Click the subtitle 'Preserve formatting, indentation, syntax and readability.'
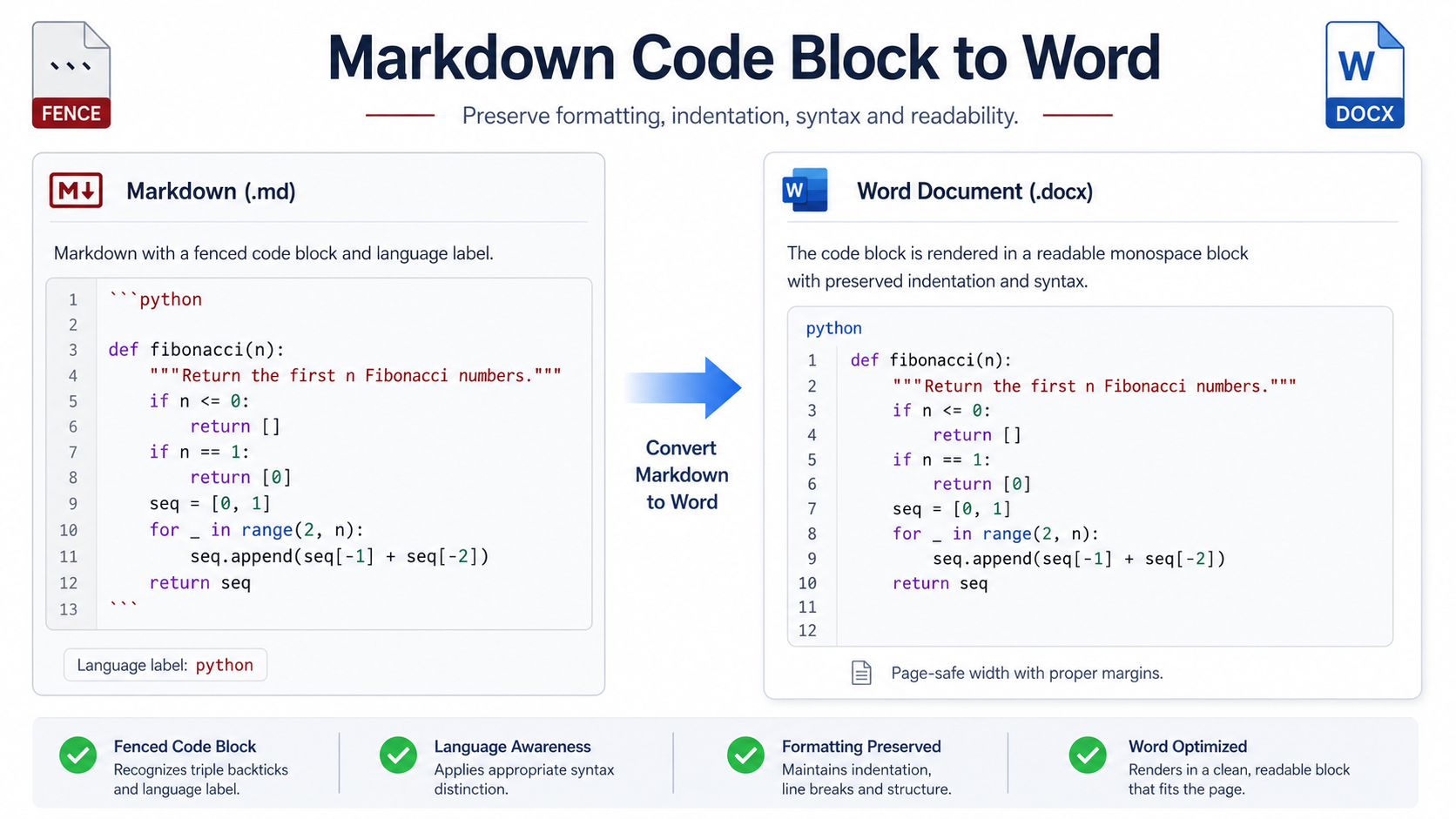Viewport: 1456px width, 819px height. tap(740, 116)
